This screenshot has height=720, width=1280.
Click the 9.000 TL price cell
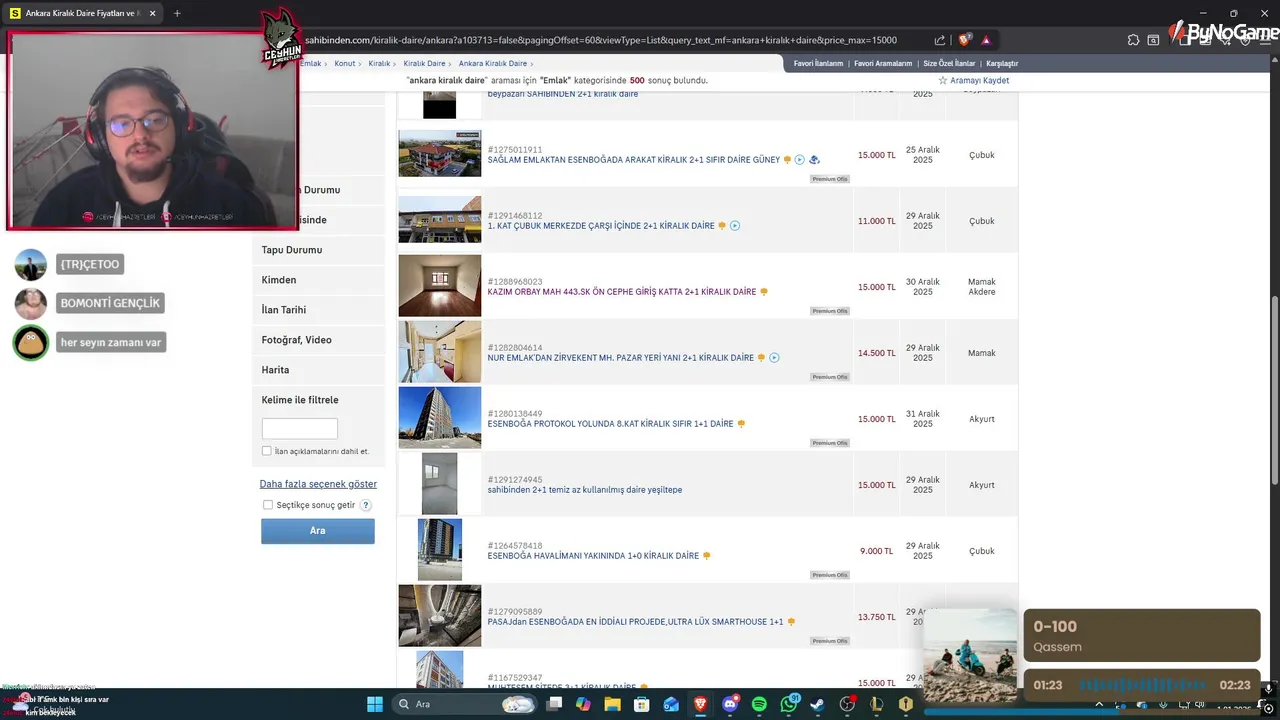pyautogui.click(x=877, y=551)
